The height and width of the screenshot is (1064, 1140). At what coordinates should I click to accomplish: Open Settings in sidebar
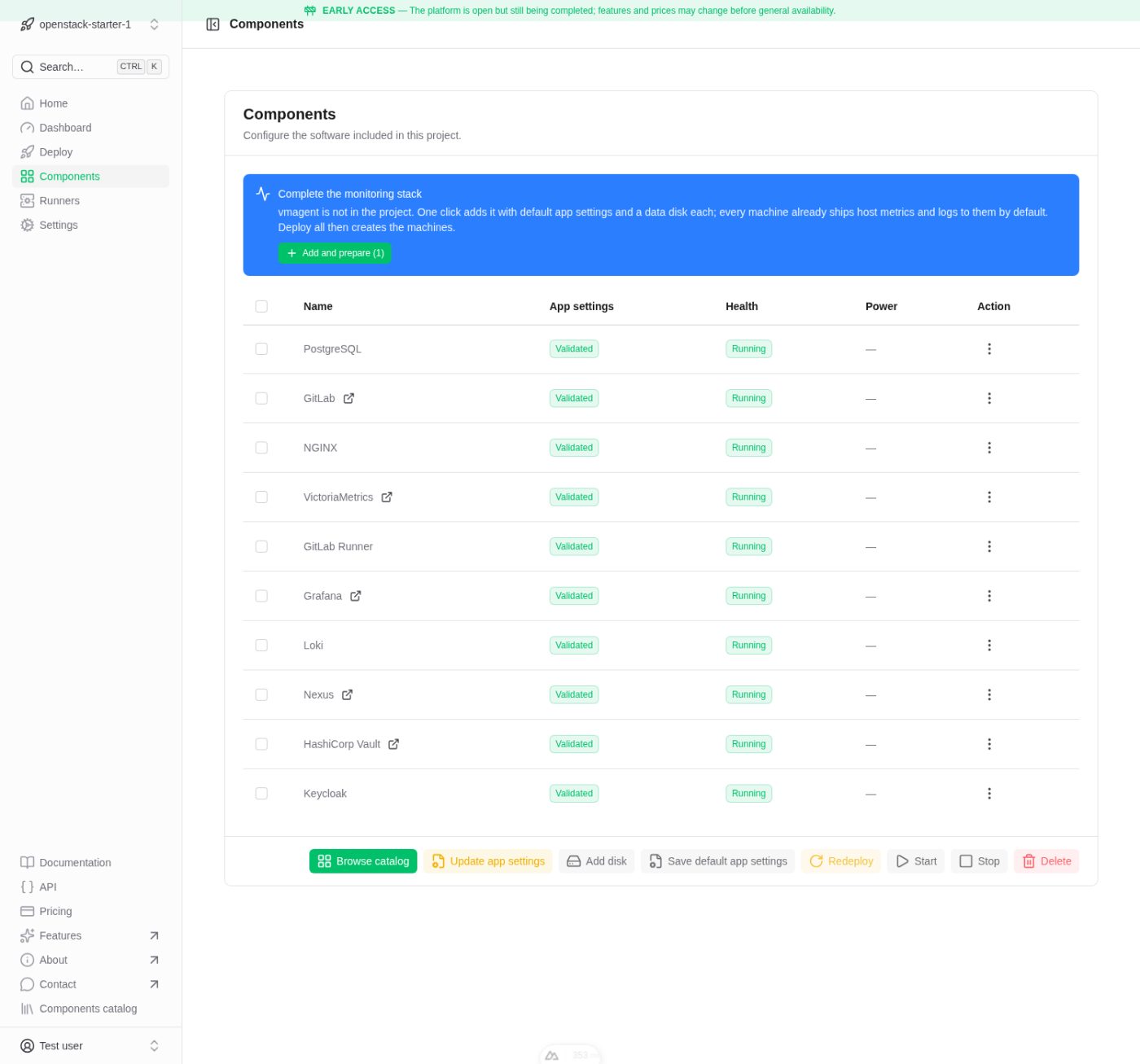tap(90, 225)
